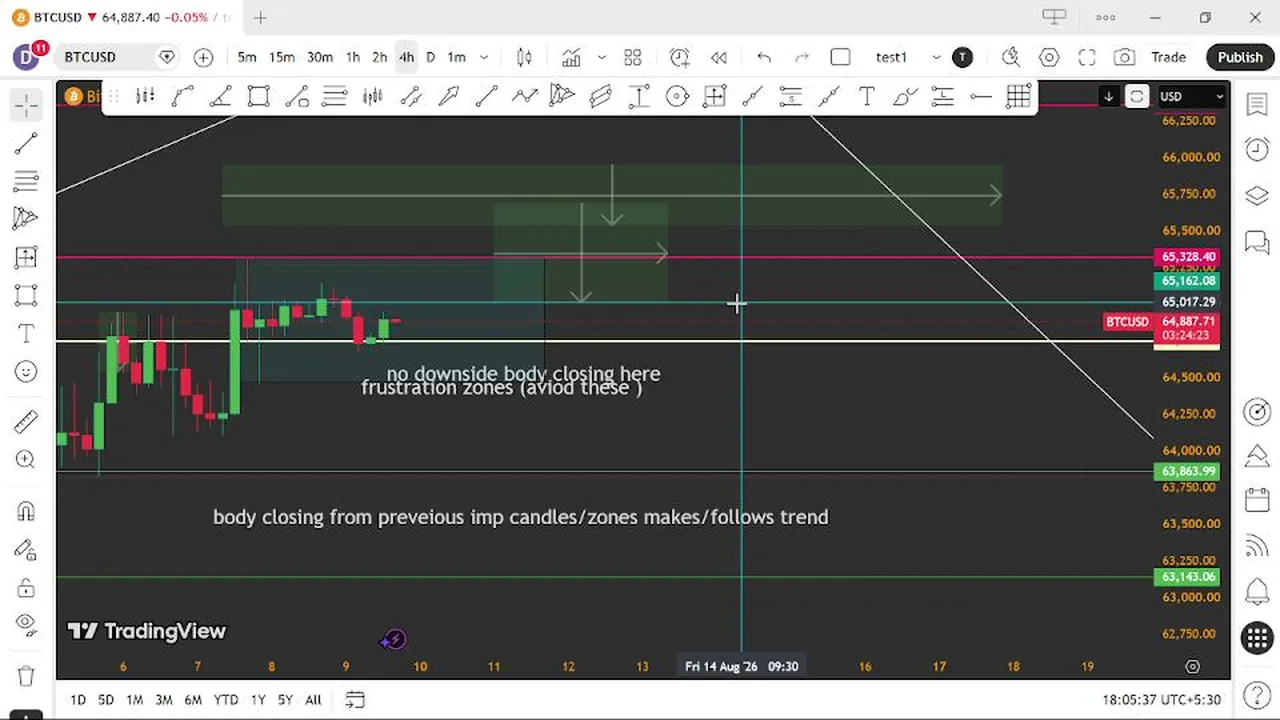Switch to the 30m timeframe

tap(320, 57)
